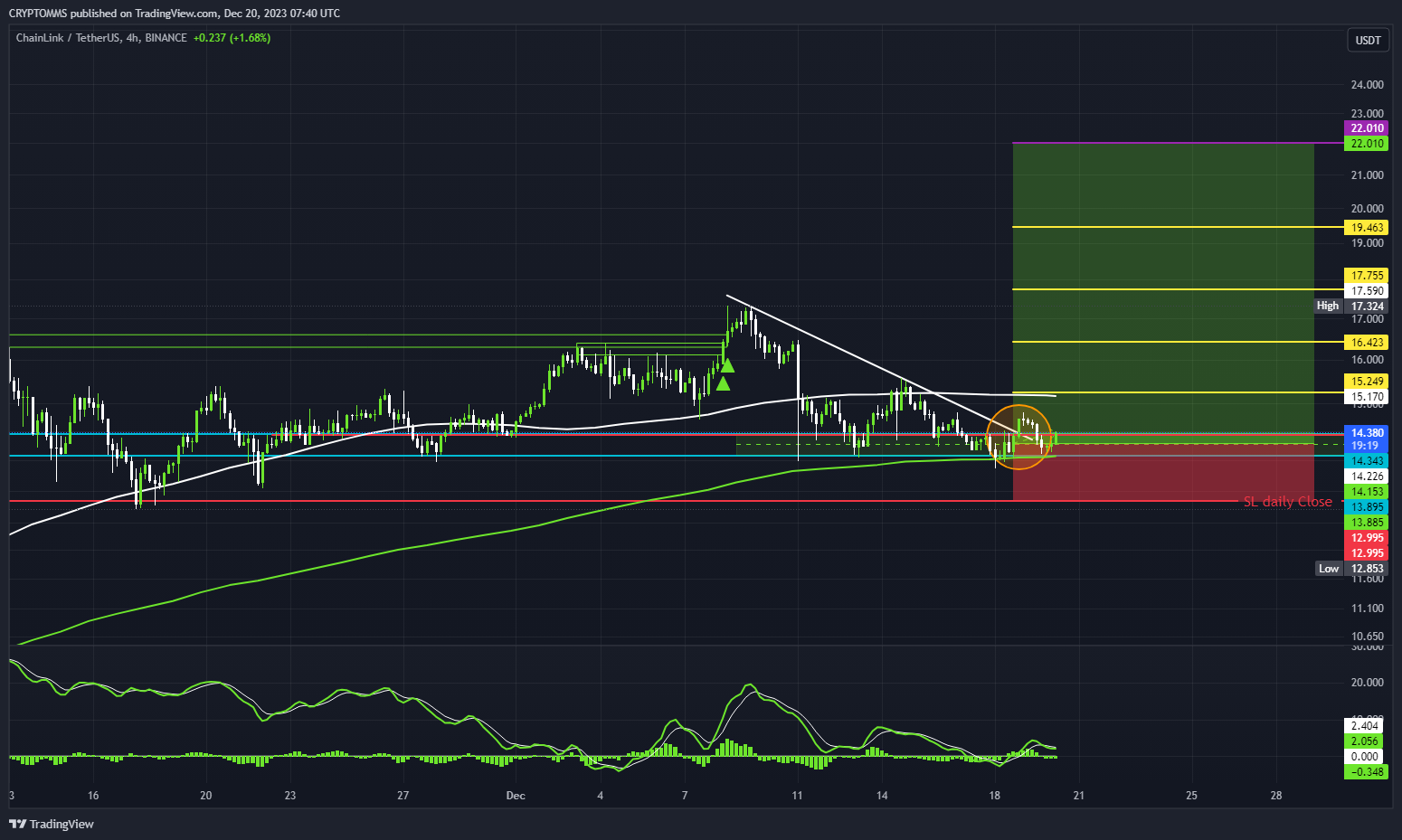Viewport: 1402px width, 840px height.
Task: Click the Dec label on time axis
Action: point(516,796)
